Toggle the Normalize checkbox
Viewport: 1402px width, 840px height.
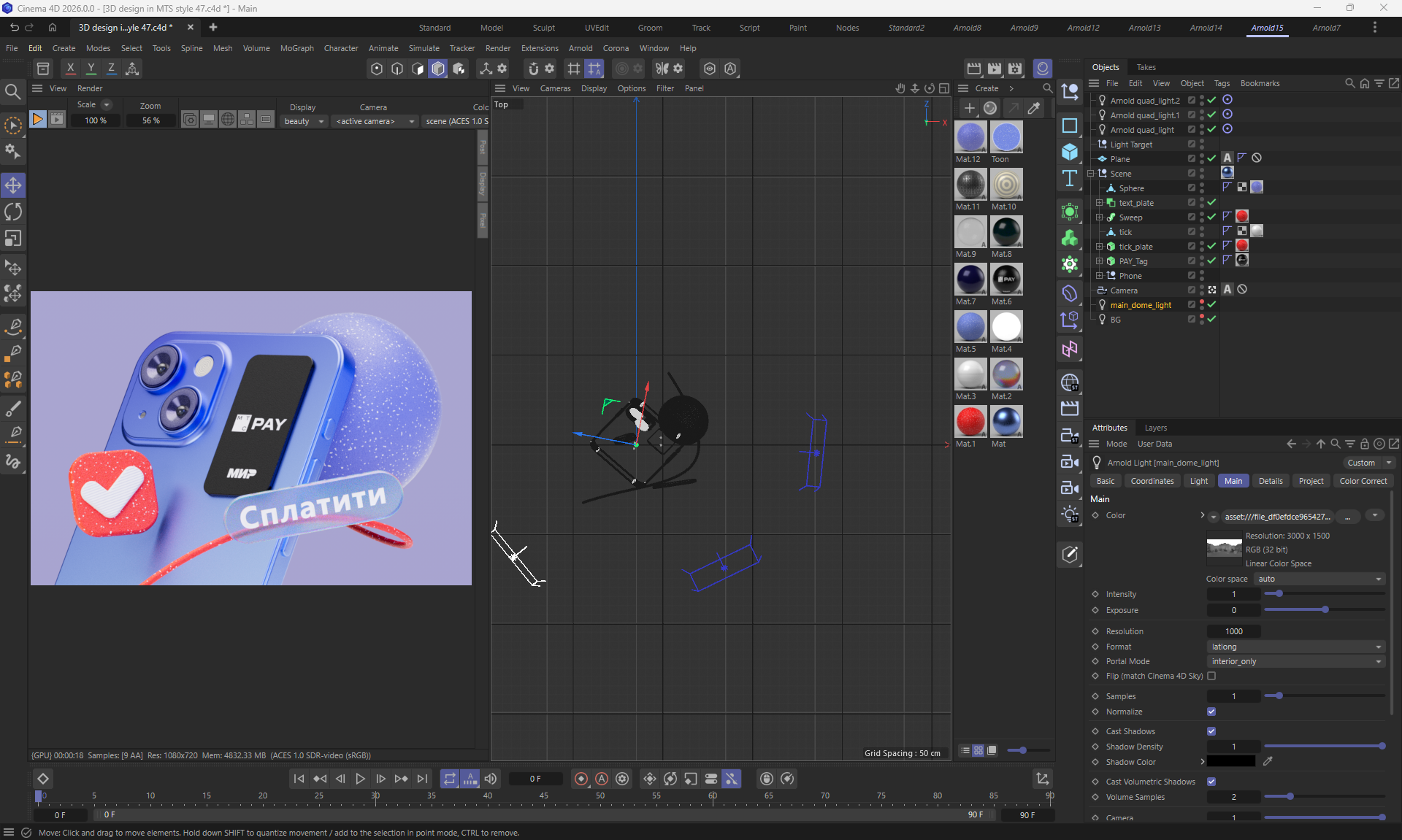pos(1211,712)
